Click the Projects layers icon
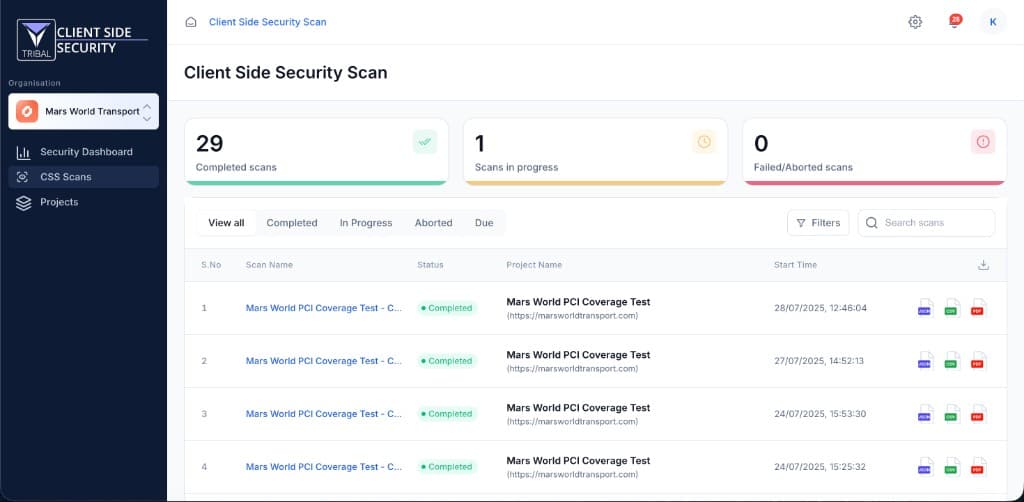The width and height of the screenshot is (1024, 502). 24,203
